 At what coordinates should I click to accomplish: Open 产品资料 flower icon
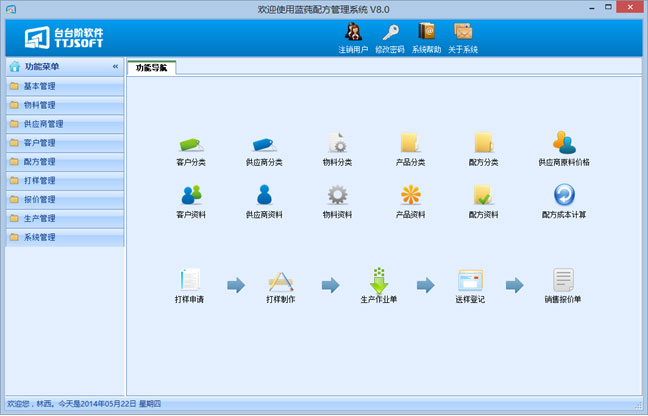pos(410,196)
